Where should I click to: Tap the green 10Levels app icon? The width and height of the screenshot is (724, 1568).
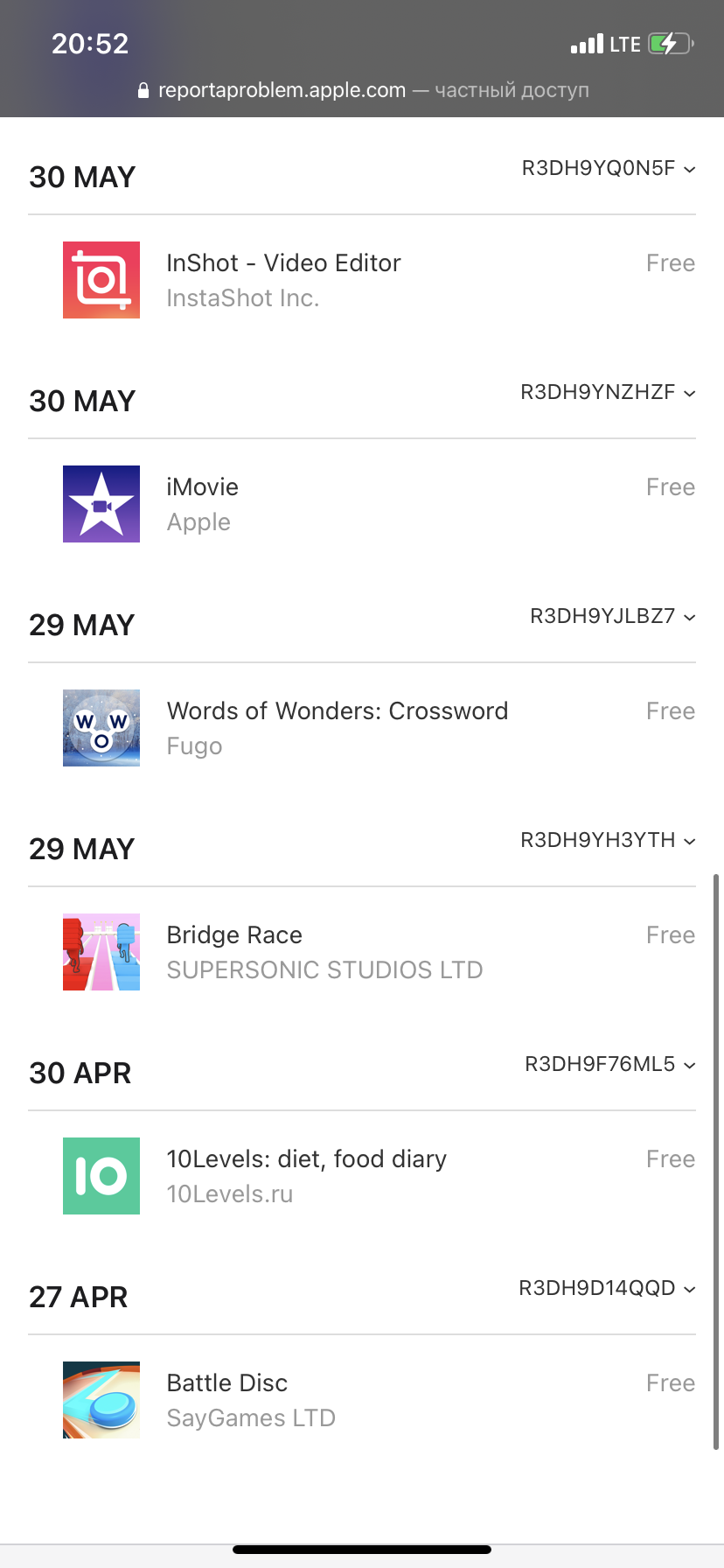[x=101, y=1176]
